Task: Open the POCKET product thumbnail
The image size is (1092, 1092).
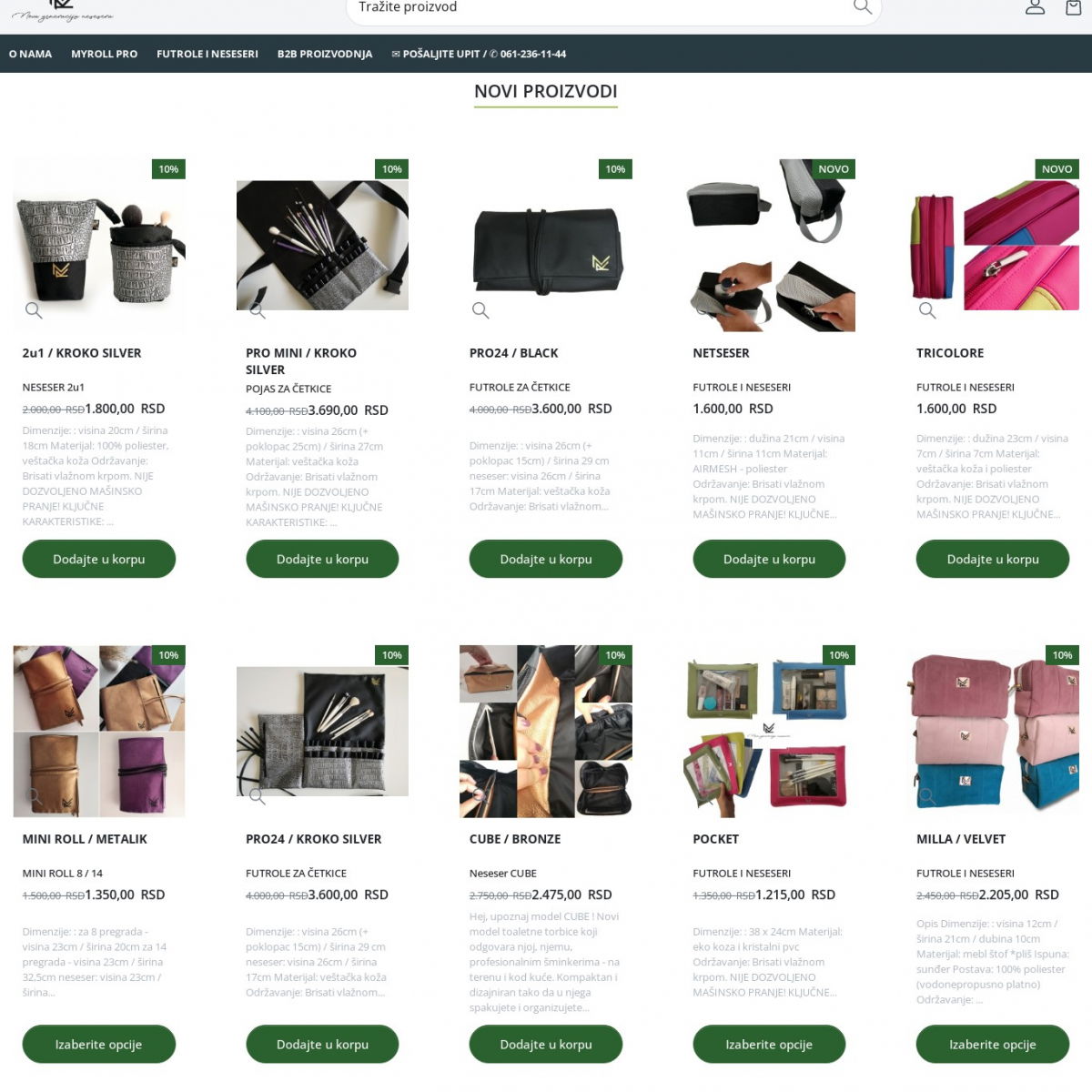Action: [x=769, y=731]
